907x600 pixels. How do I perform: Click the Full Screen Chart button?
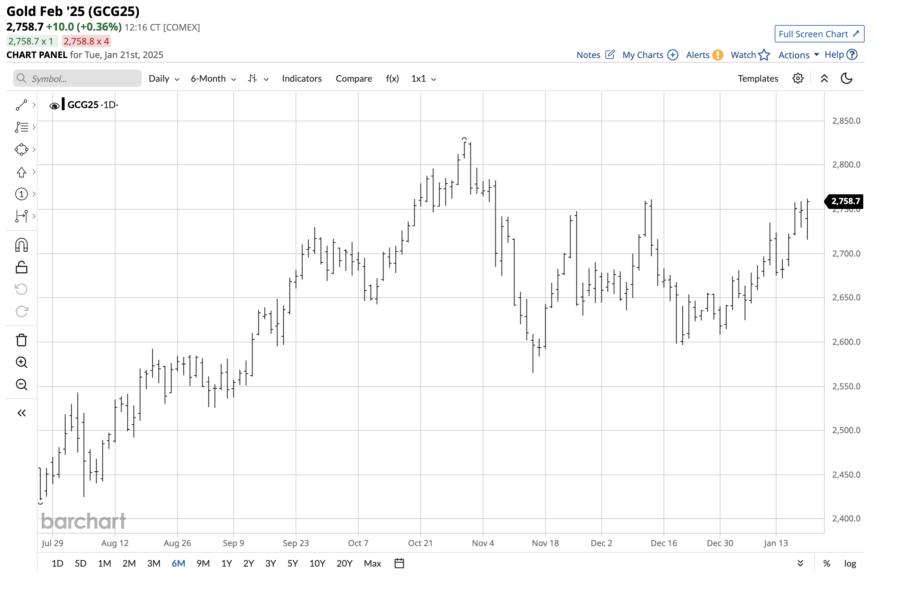(x=818, y=34)
